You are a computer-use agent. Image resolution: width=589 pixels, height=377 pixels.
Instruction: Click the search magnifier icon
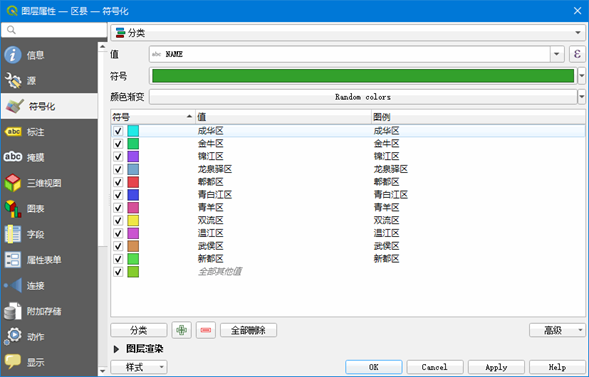pyautogui.click(x=11, y=30)
